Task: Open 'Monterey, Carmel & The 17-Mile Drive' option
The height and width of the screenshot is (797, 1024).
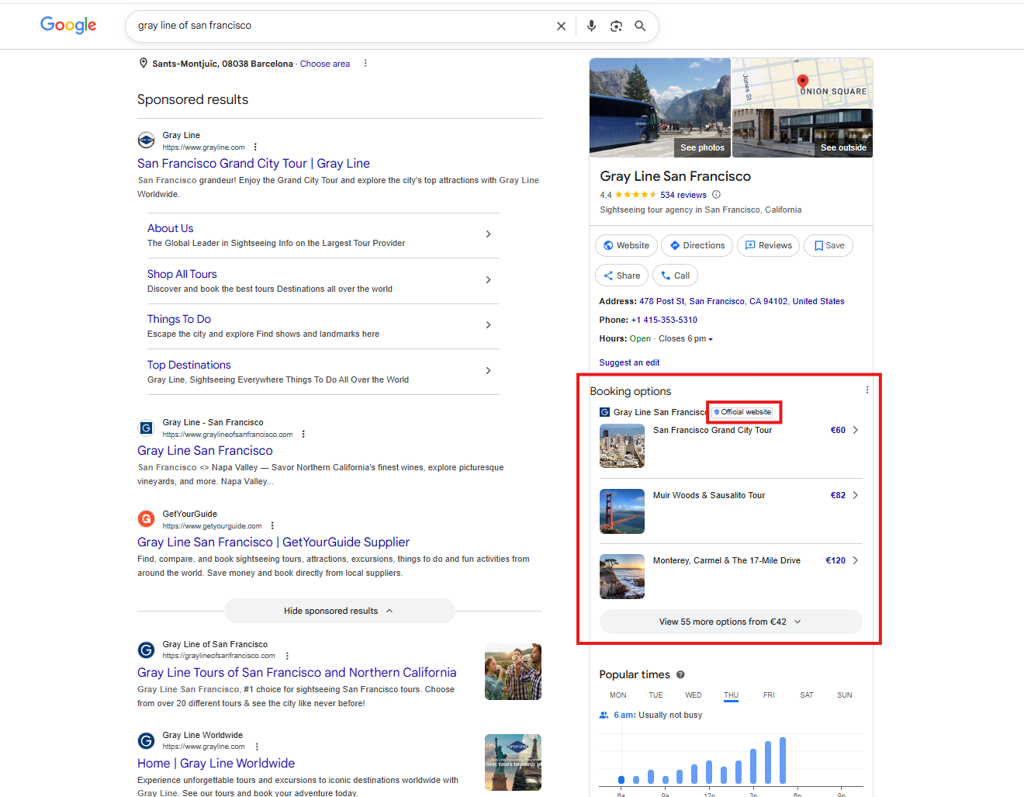Action: point(730,576)
